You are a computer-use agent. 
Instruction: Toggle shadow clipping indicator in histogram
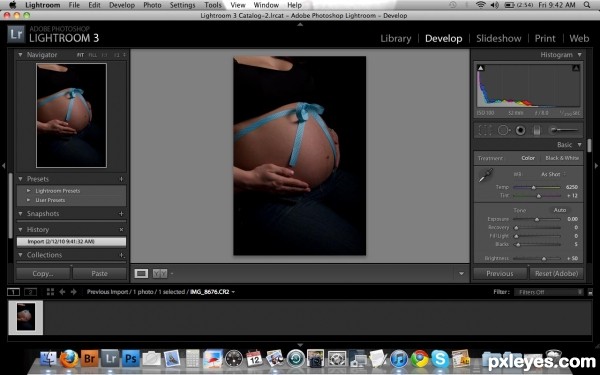[481, 68]
